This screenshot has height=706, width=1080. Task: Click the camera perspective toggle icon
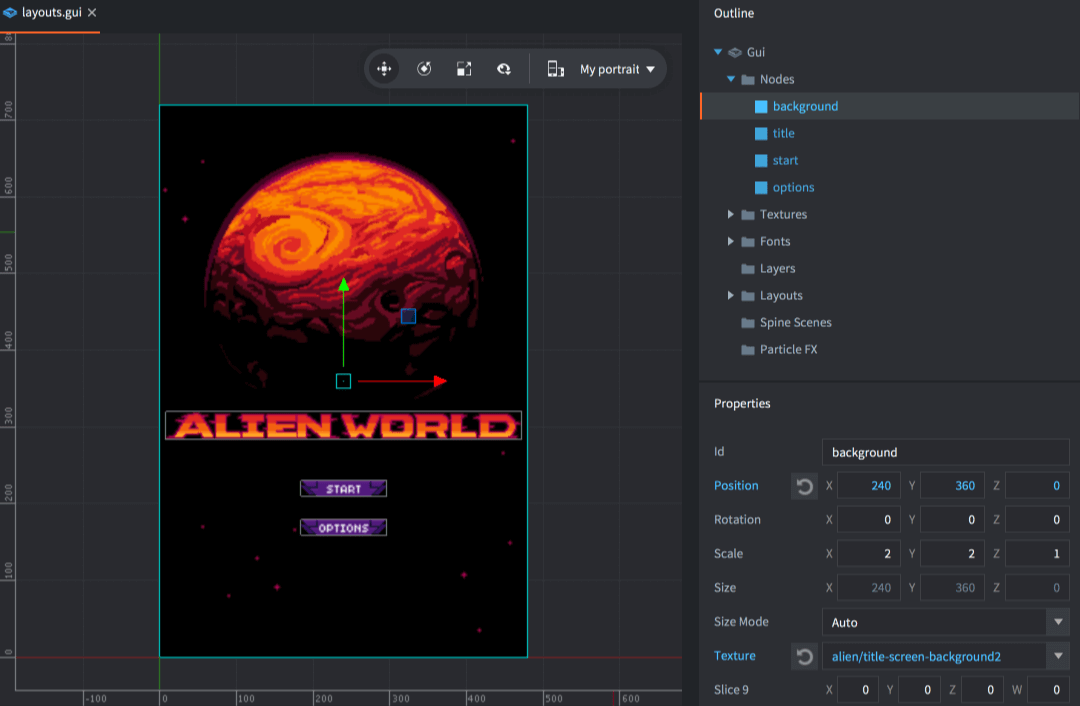pos(505,69)
